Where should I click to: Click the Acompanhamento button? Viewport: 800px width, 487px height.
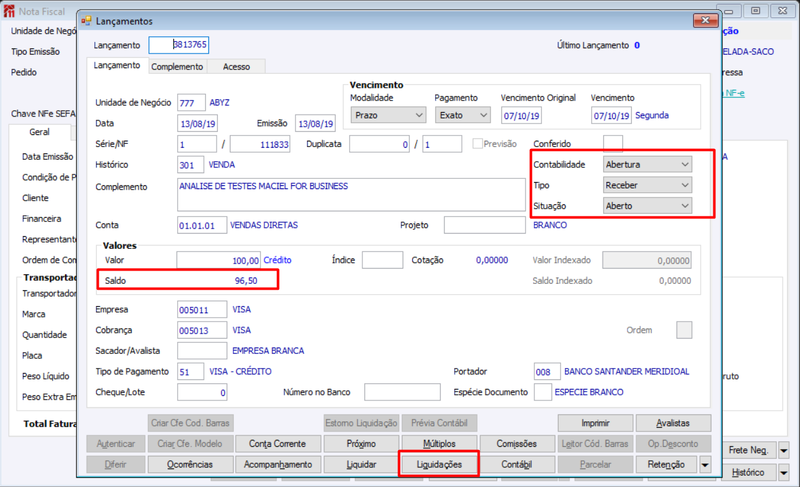tap(278, 465)
